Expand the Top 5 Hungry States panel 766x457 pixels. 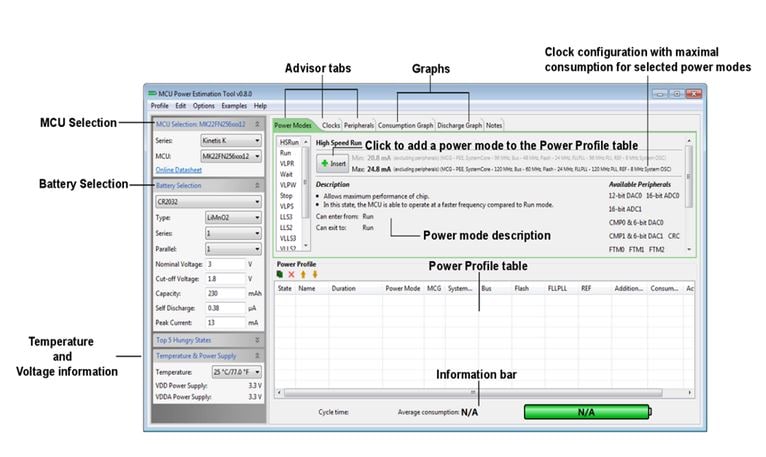click(258, 340)
